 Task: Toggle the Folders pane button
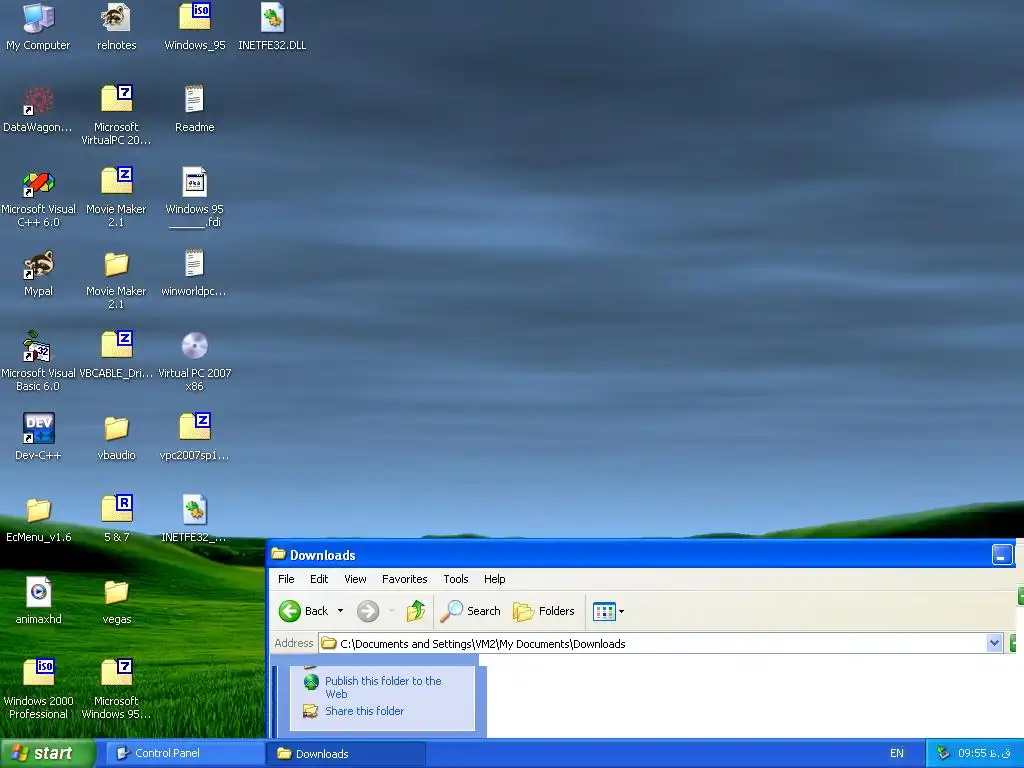(x=543, y=611)
